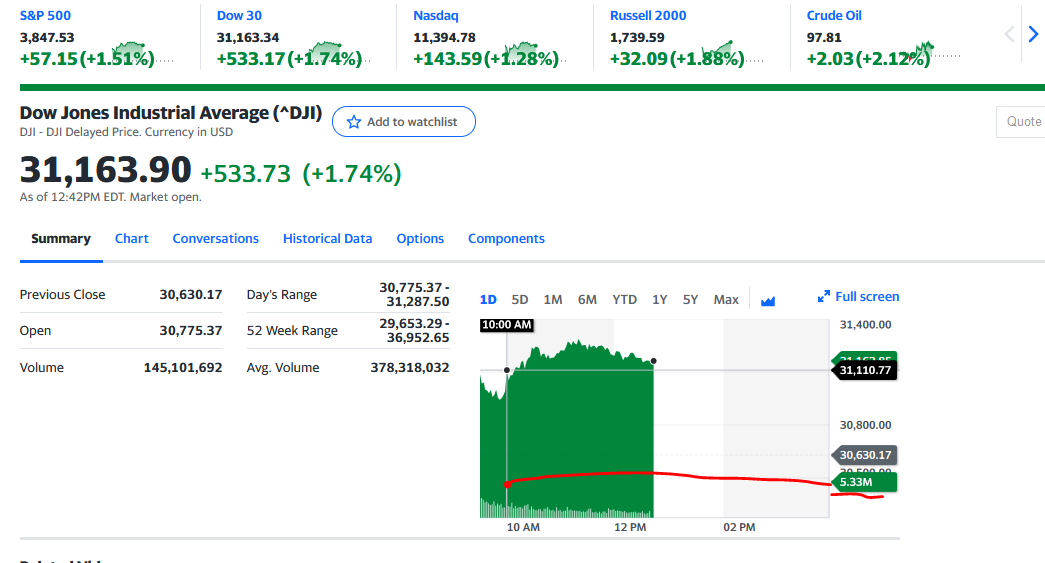Click the Dow Jones Industrial Average heading
The width and height of the screenshot is (1045, 563).
pyautogui.click(x=171, y=113)
